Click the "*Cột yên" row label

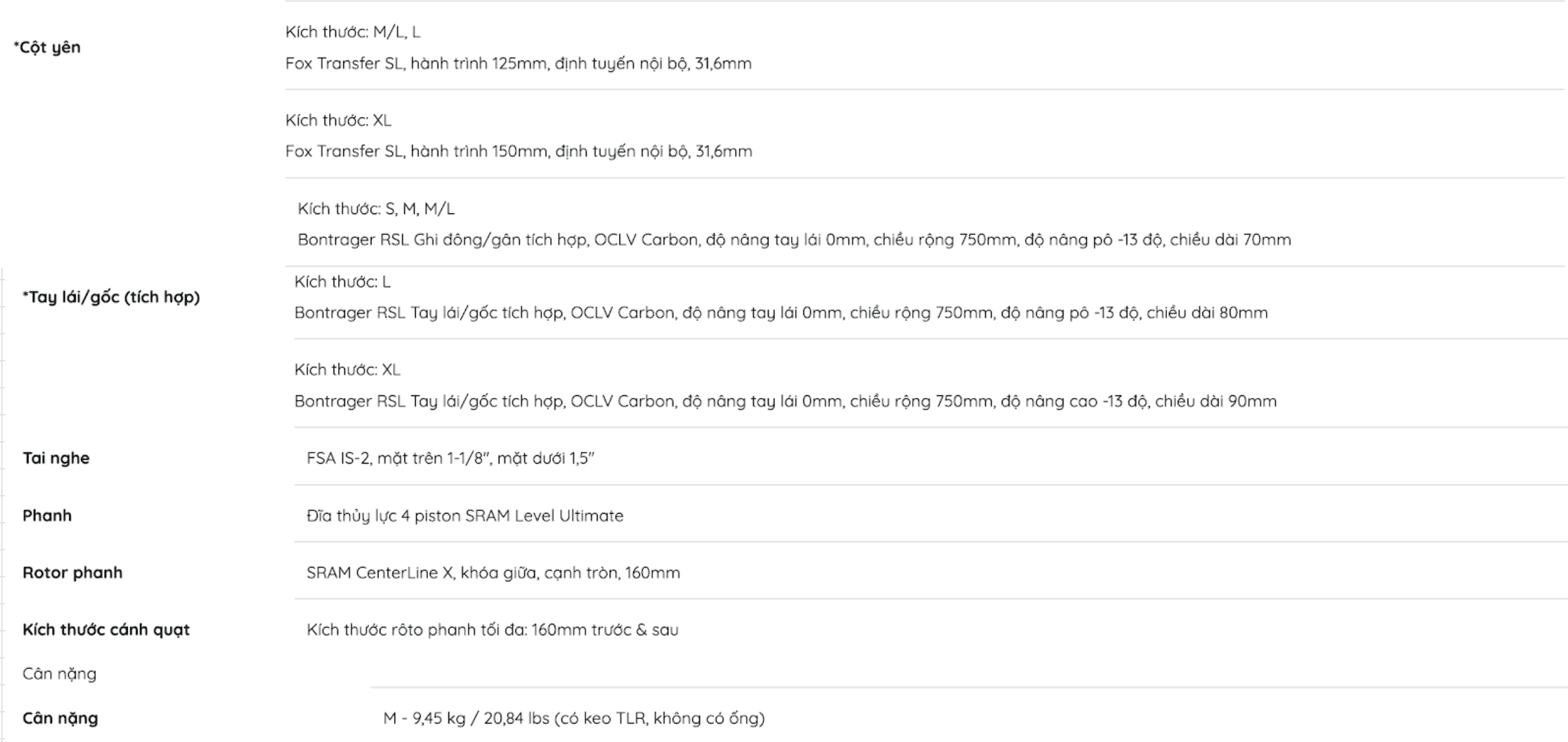(x=48, y=47)
